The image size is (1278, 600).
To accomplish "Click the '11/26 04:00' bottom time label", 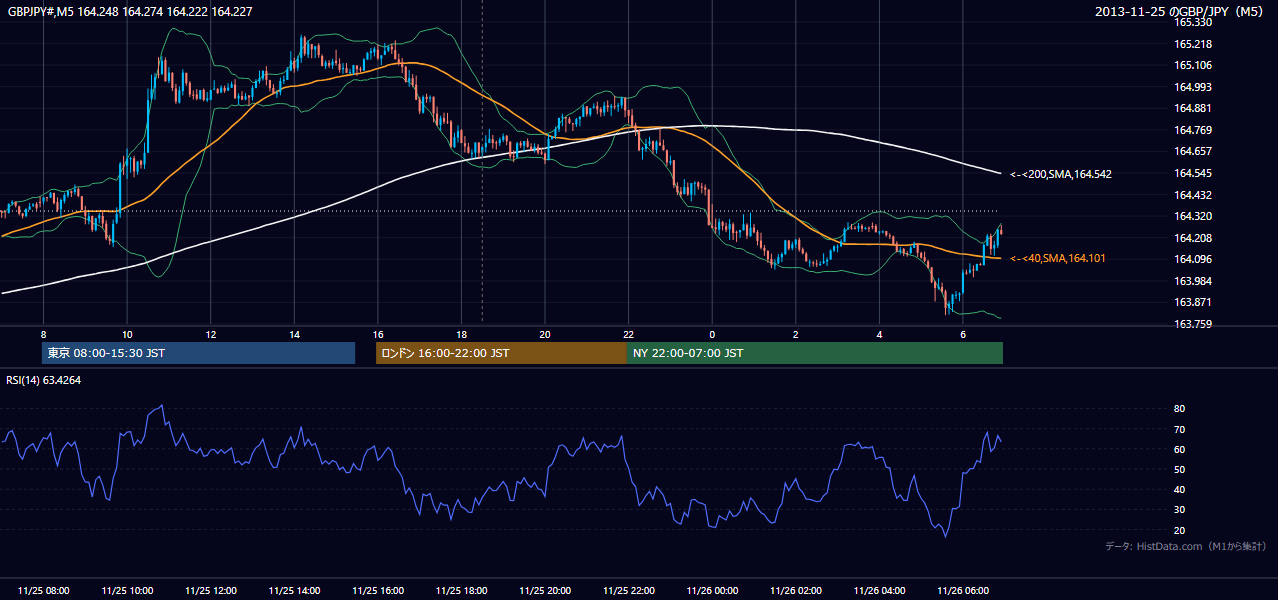I will [x=879, y=591].
